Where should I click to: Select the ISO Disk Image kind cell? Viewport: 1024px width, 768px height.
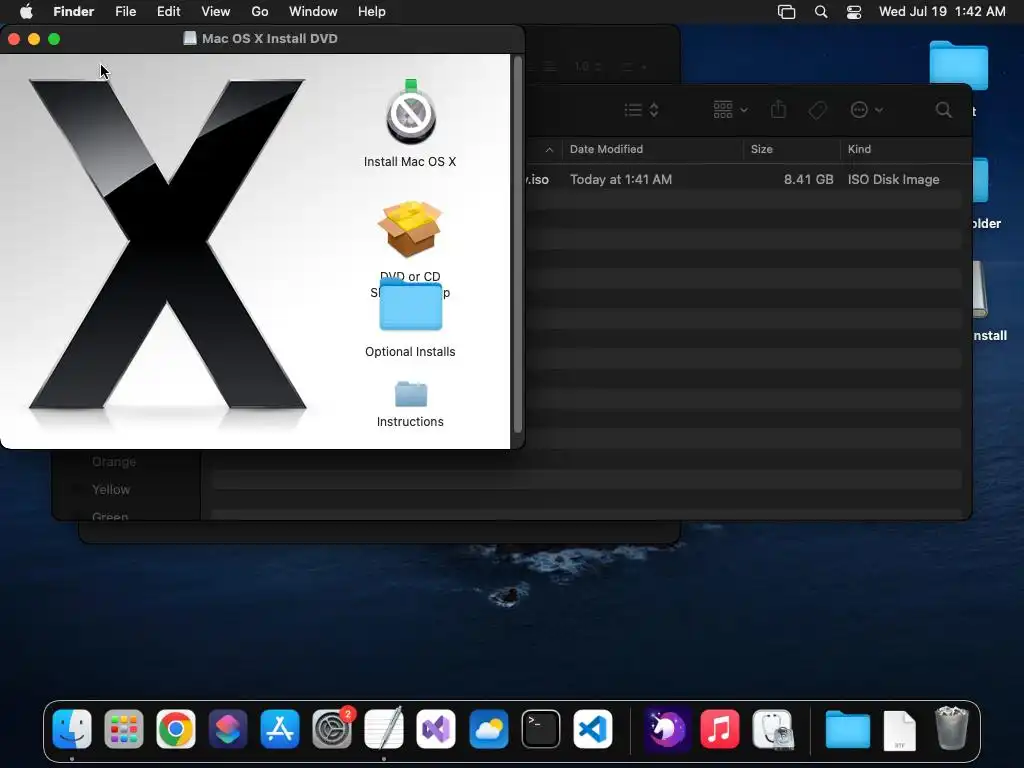pos(893,179)
